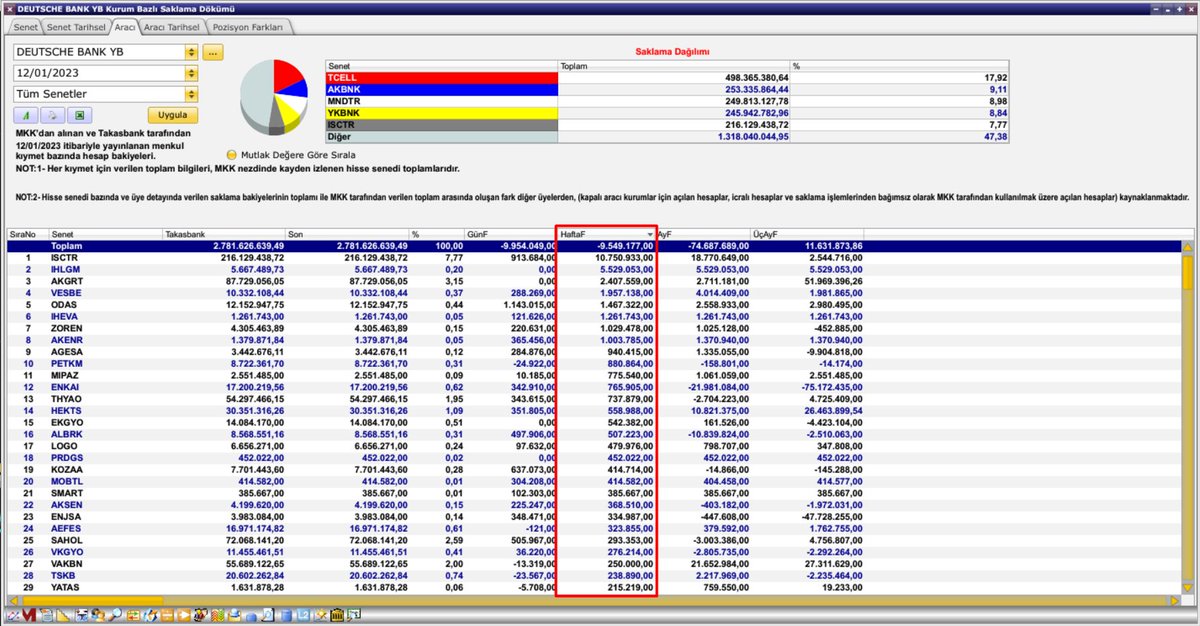Export table with the green Excel icon
The width and height of the screenshot is (1200, 626).
pyautogui.click(x=78, y=115)
